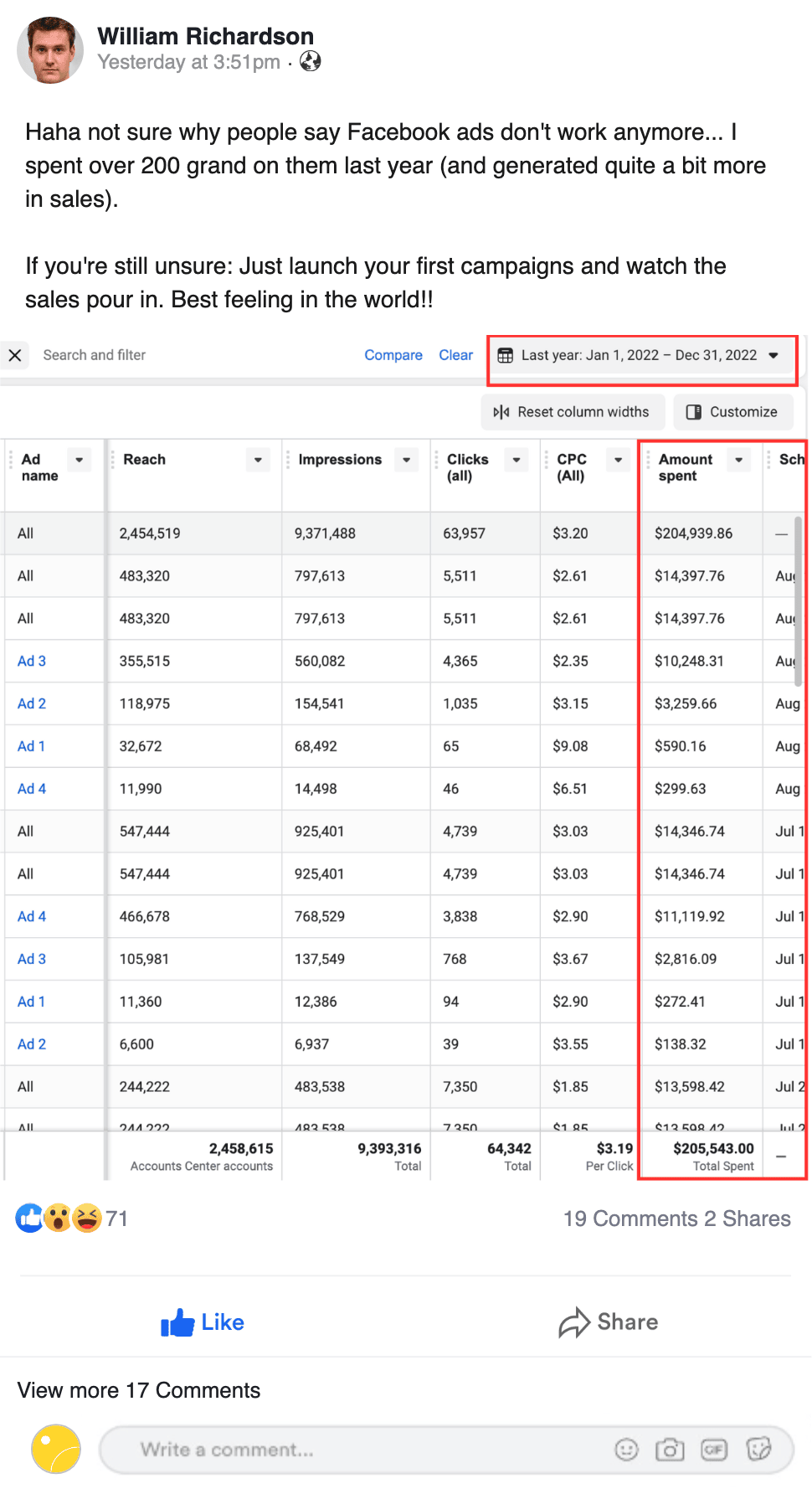
Task: Click the yellow commenter avatar
Action: 56,1449
